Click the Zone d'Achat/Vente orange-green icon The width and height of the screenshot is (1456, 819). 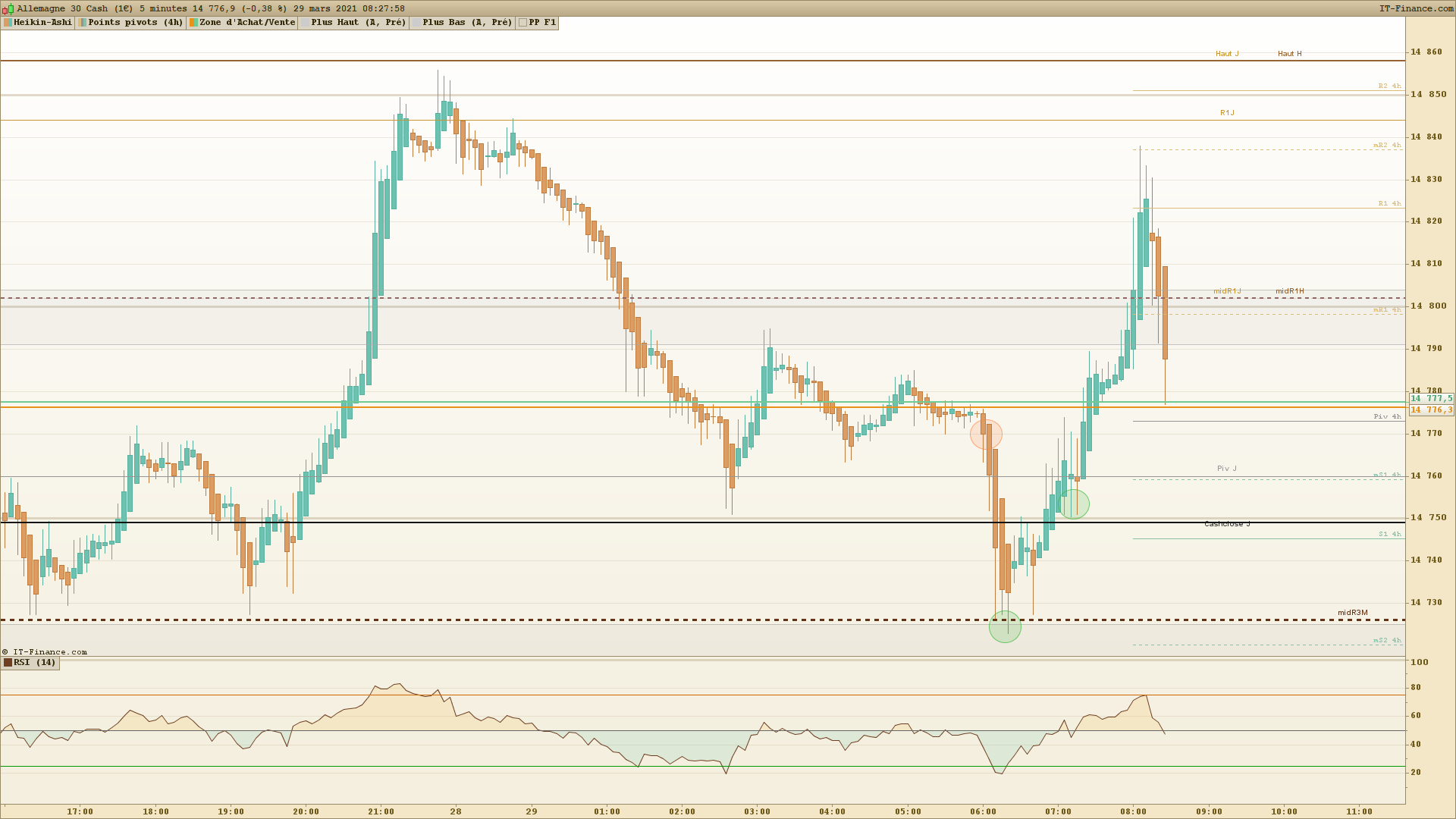point(194,23)
